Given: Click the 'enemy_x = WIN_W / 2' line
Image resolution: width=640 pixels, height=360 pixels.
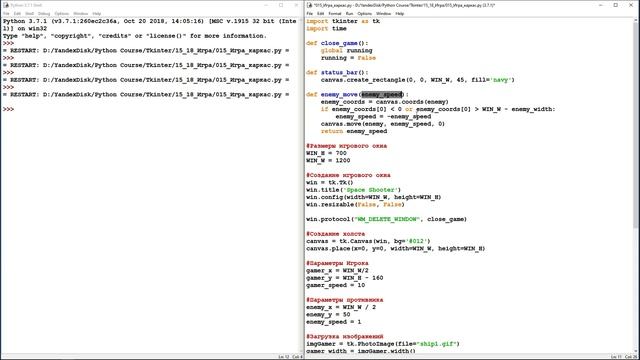Looking at the screenshot, I should point(341,308).
